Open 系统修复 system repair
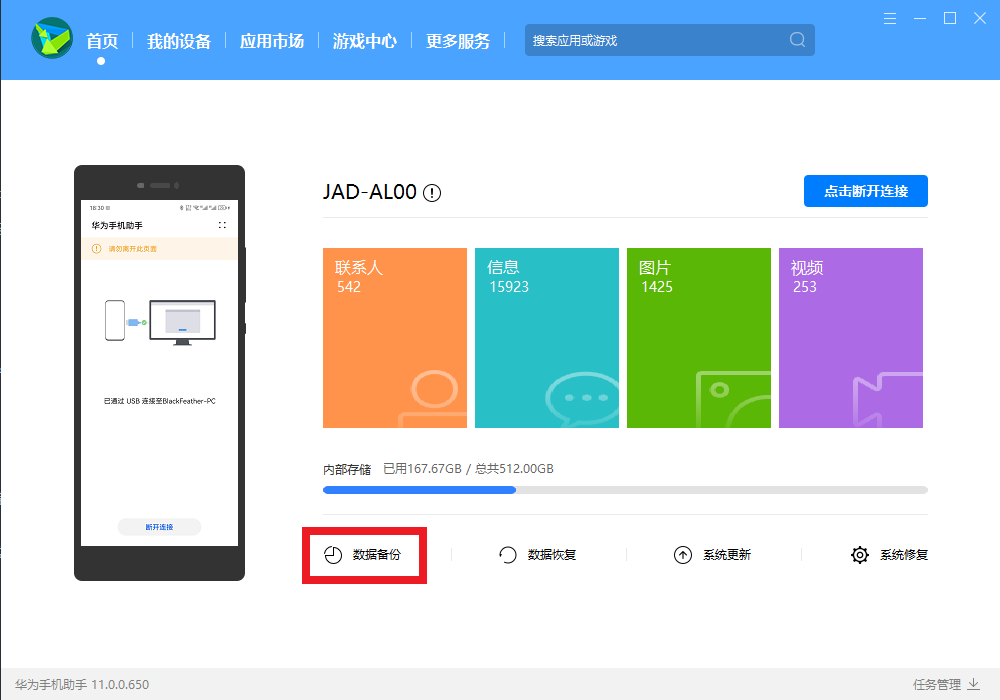This screenshot has height=700, width=1000. (889, 555)
